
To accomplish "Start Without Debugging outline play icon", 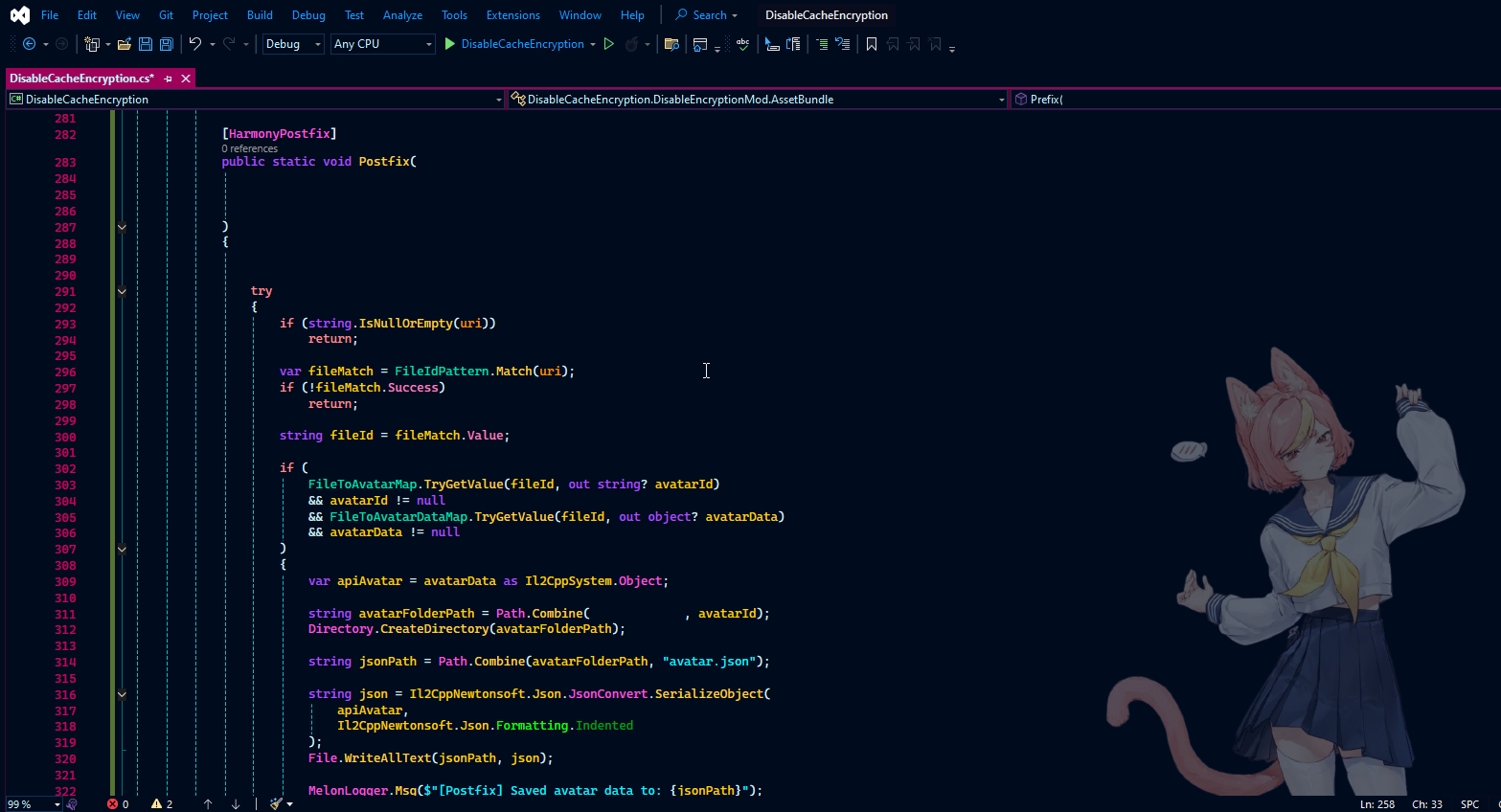I will pyautogui.click(x=608, y=44).
